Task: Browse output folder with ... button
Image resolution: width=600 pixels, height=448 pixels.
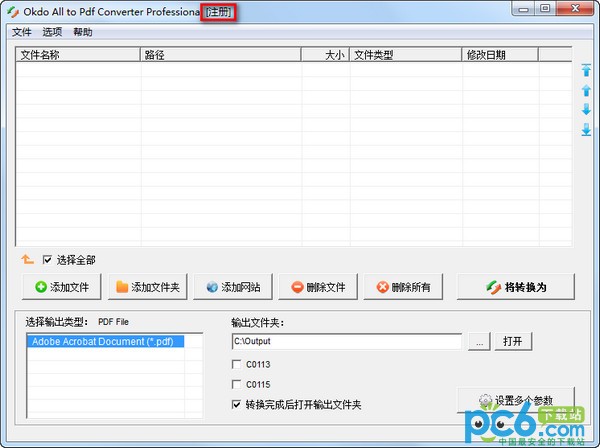Action: [x=479, y=341]
